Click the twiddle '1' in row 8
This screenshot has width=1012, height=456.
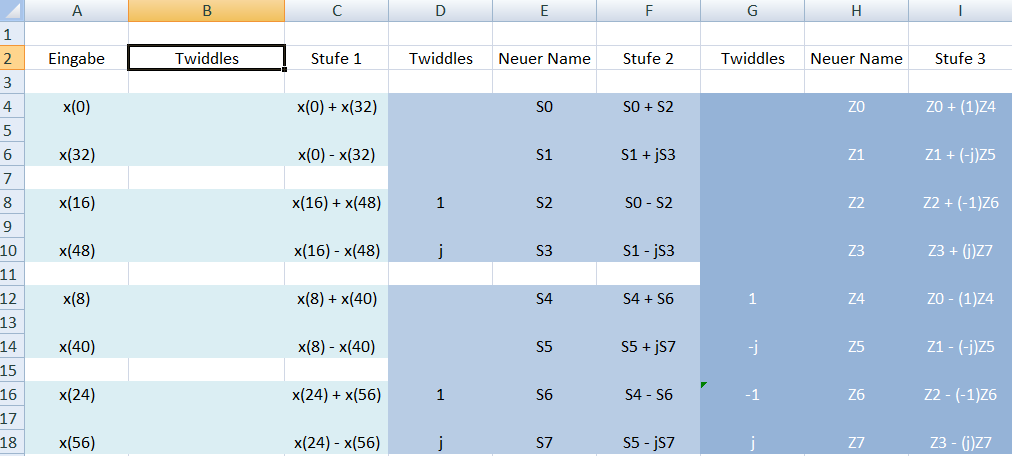point(440,203)
